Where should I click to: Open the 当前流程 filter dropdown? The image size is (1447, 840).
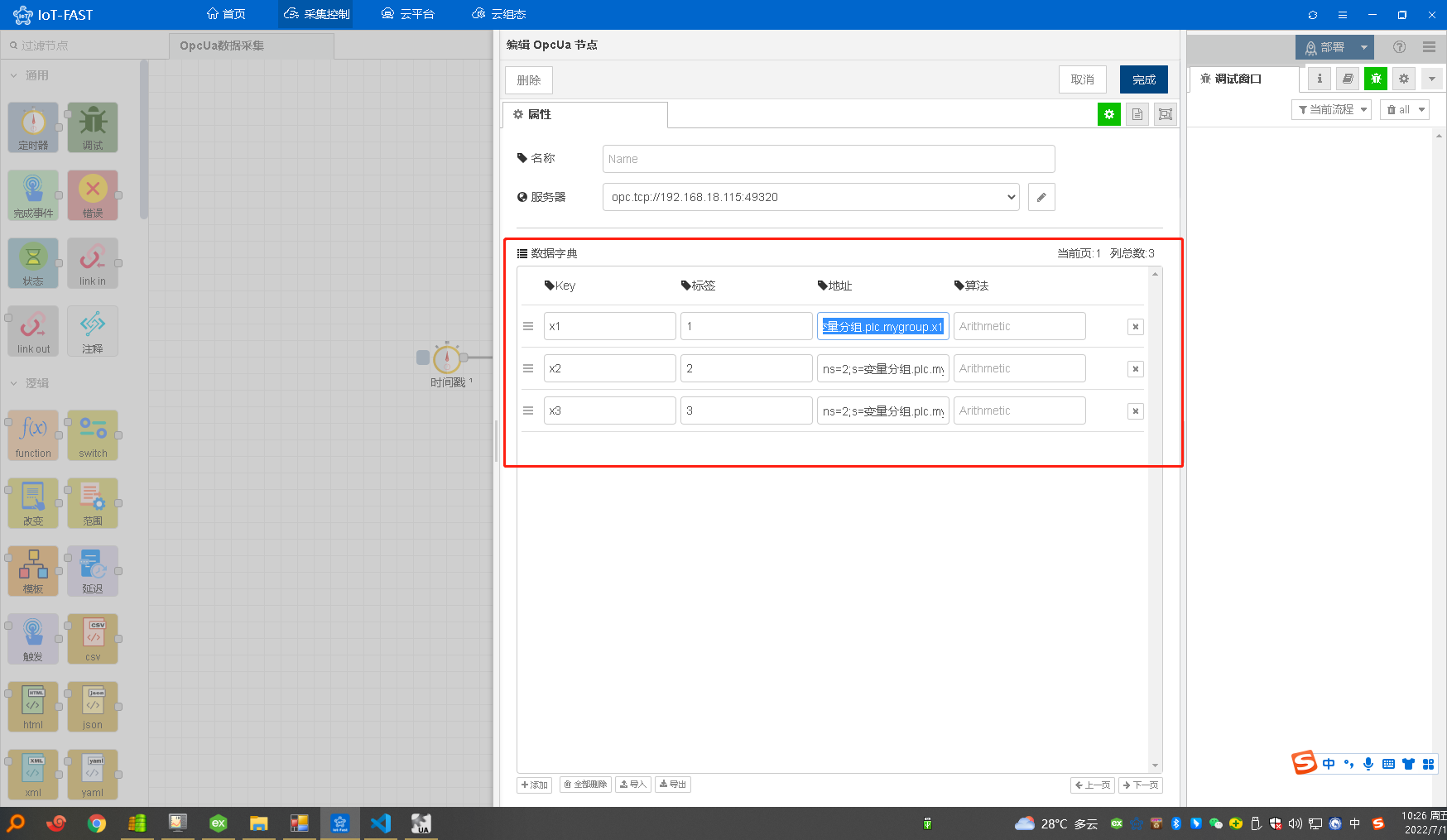pyautogui.click(x=1331, y=109)
